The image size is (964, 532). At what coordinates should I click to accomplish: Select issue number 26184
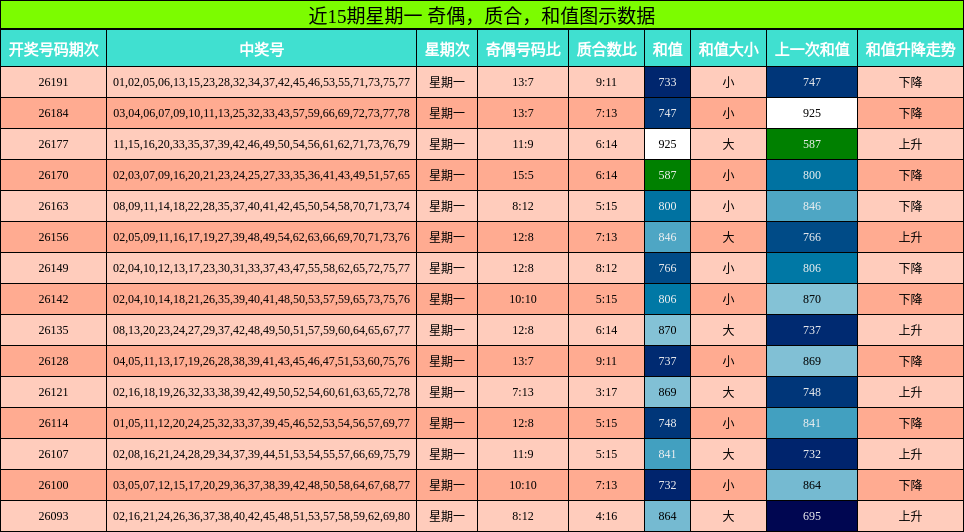click(x=53, y=113)
